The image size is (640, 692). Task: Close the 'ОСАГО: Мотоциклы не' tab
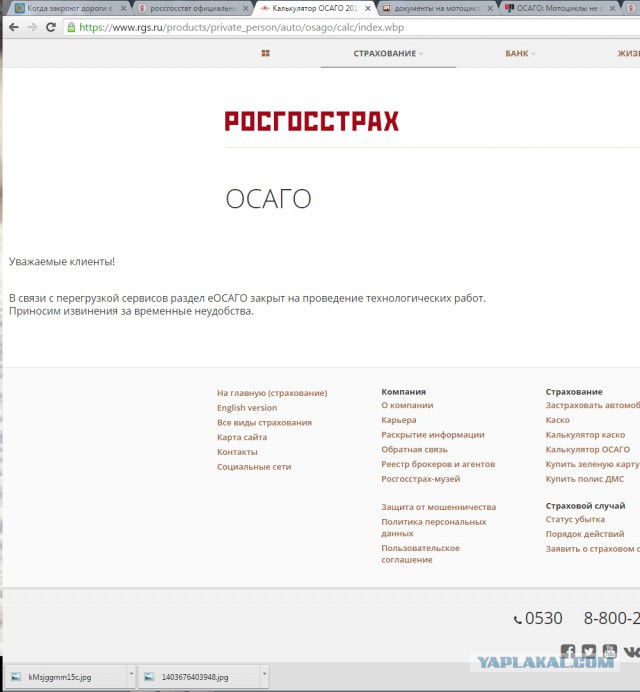coord(612,8)
